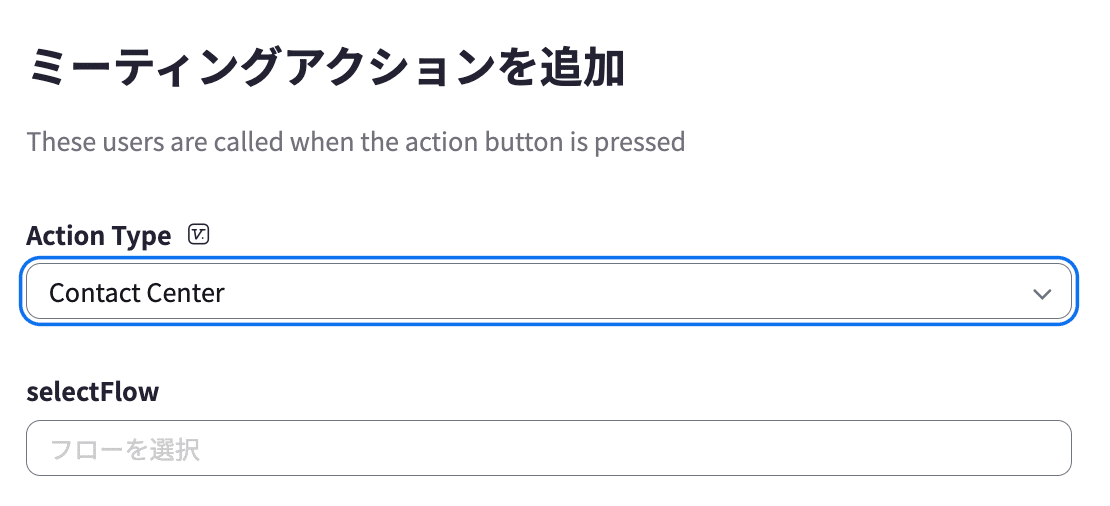Screen dimensions: 1110x506
Task: Open the Action Type dropdown
Action: pyautogui.click(x=549, y=292)
